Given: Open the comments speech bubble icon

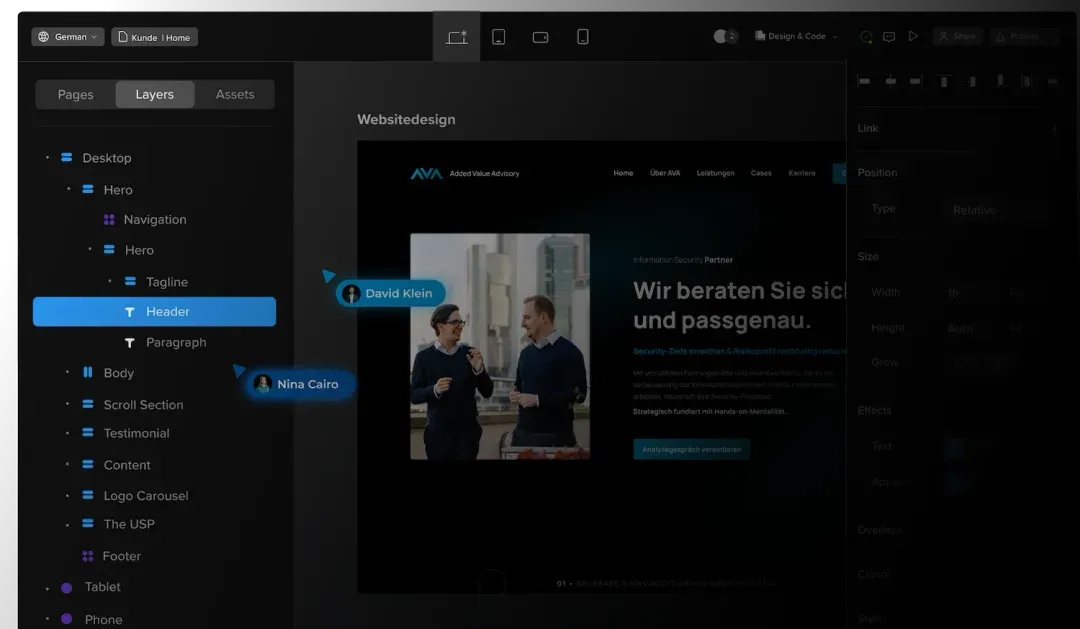Looking at the screenshot, I should tap(889, 37).
